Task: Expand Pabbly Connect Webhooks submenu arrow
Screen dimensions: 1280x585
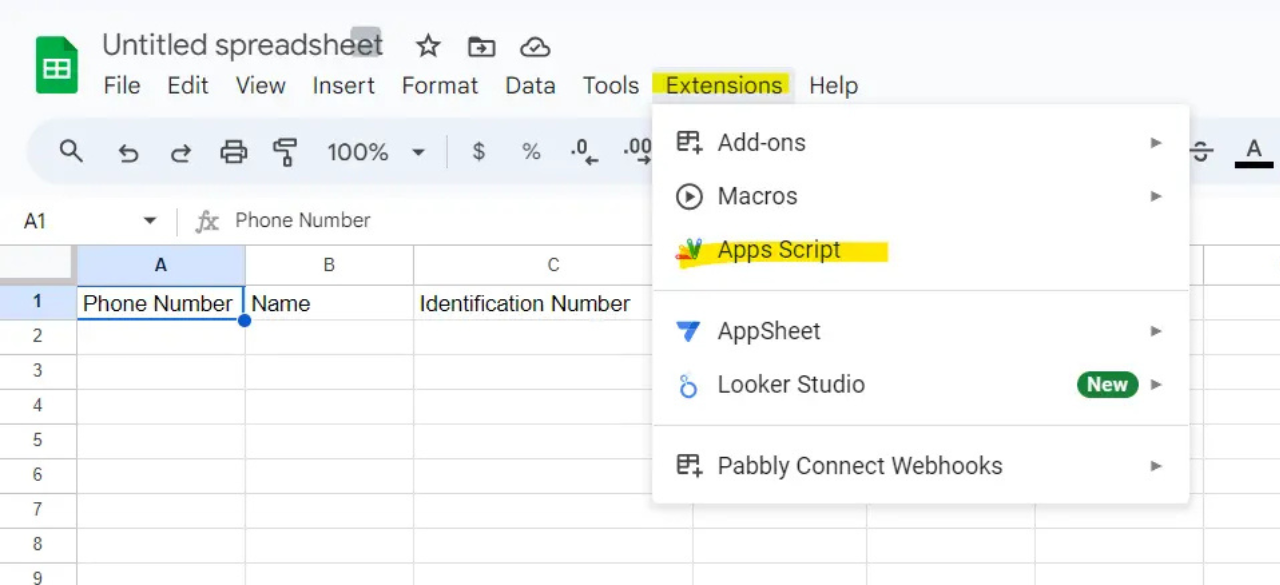Action: click(x=1156, y=465)
